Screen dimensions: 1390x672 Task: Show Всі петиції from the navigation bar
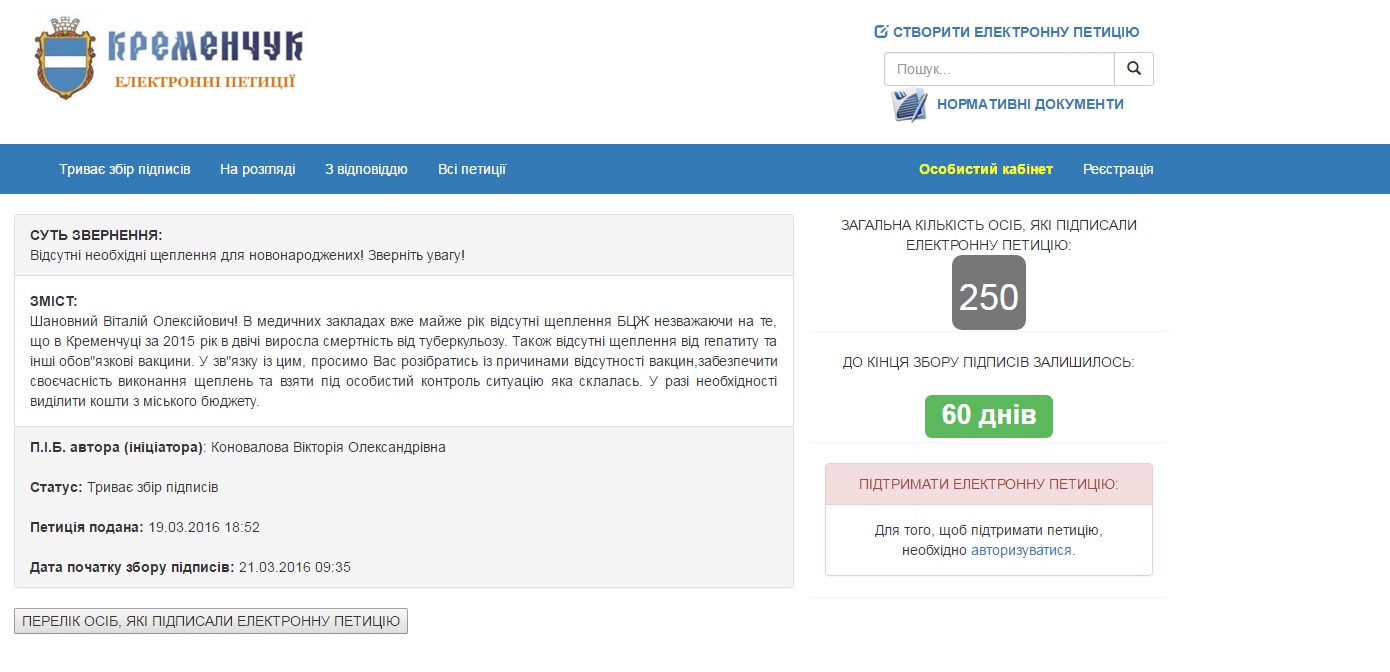click(x=472, y=169)
